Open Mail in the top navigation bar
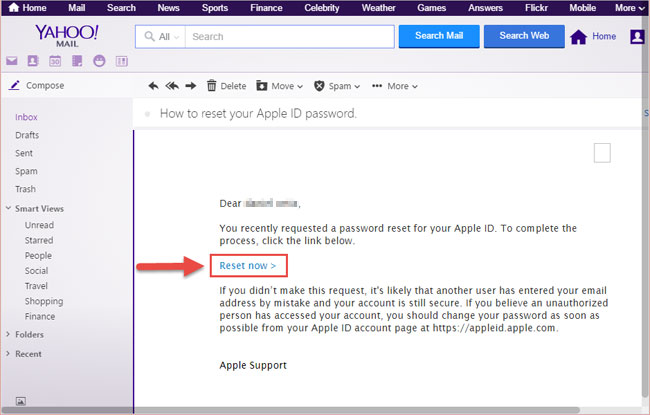Viewport: 650px width, 415px height. click(77, 7)
